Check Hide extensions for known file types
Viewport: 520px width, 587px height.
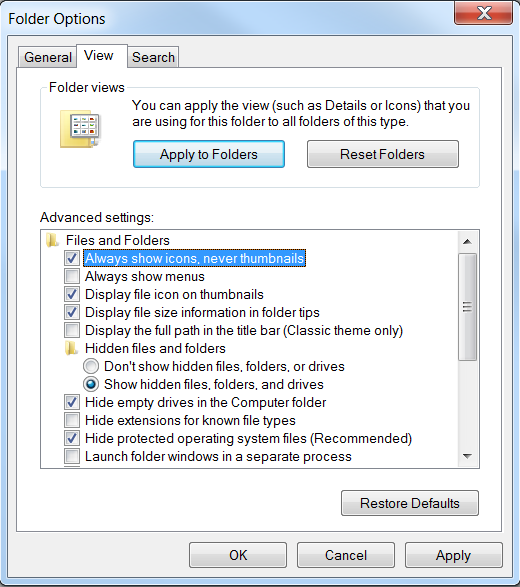point(72,420)
